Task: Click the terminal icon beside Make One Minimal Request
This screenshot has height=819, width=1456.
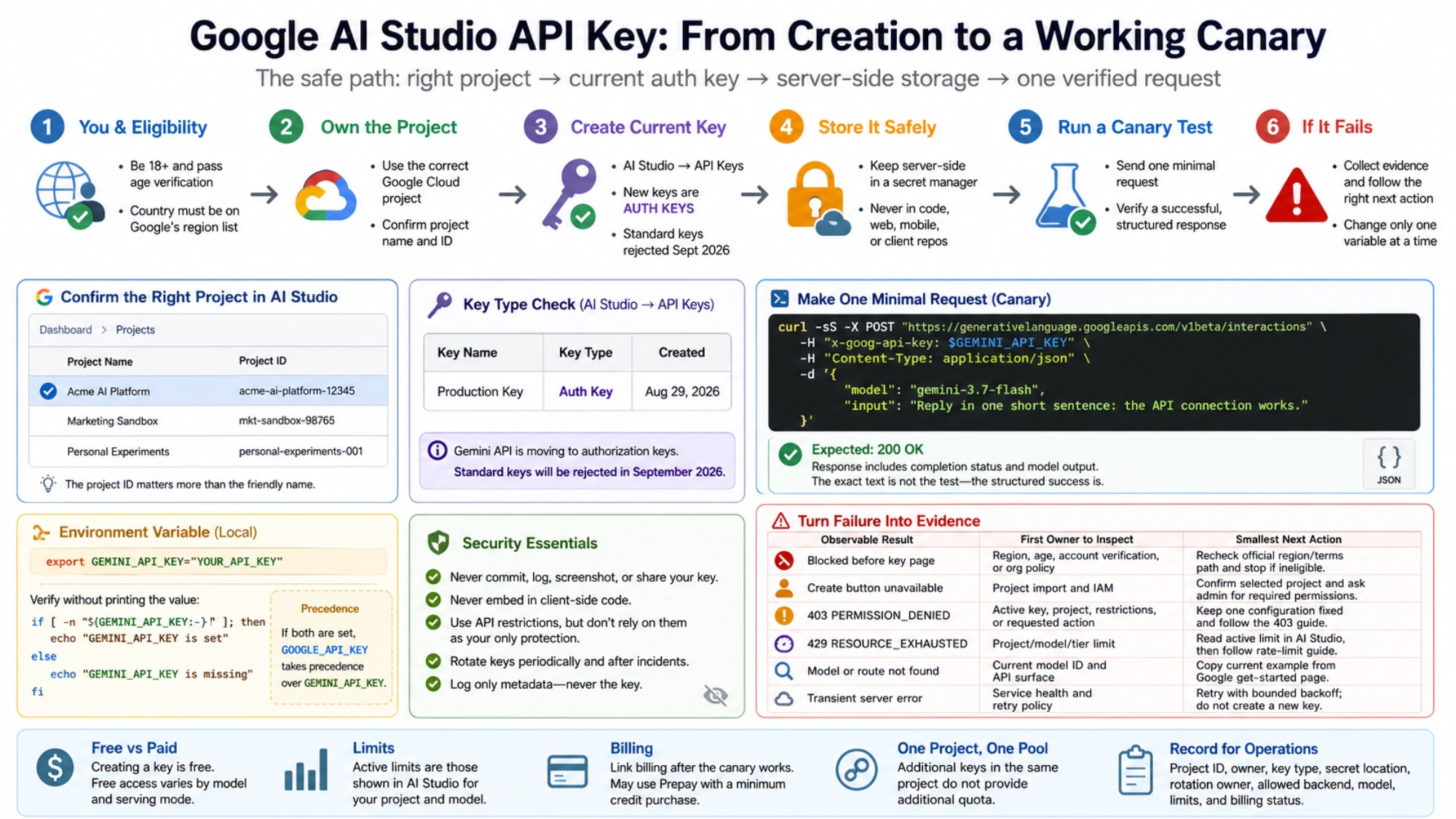Action: click(780, 298)
